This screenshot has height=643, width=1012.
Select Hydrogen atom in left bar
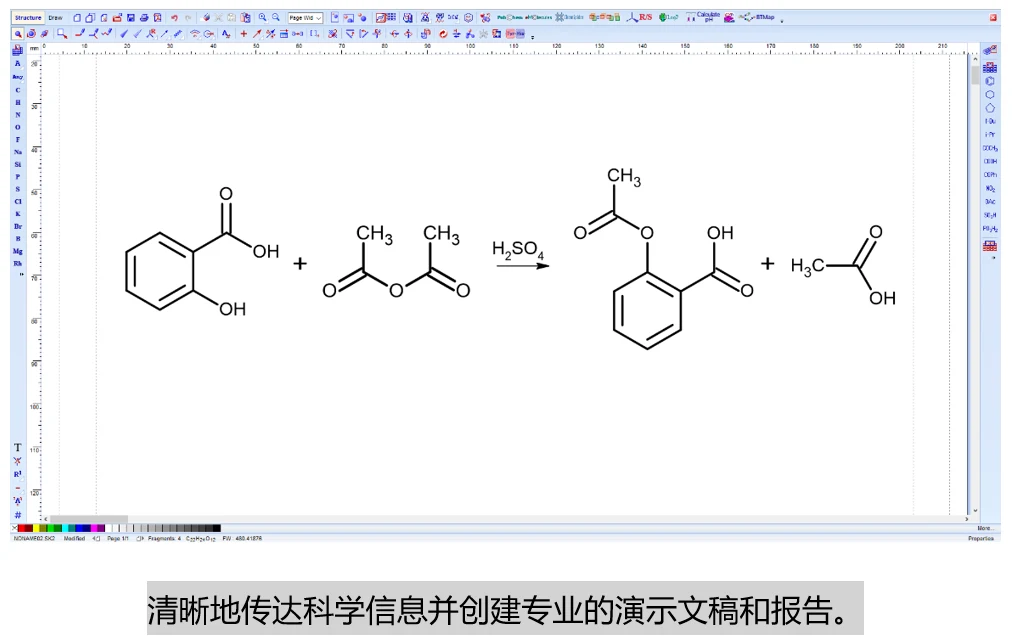pos(17,103)
